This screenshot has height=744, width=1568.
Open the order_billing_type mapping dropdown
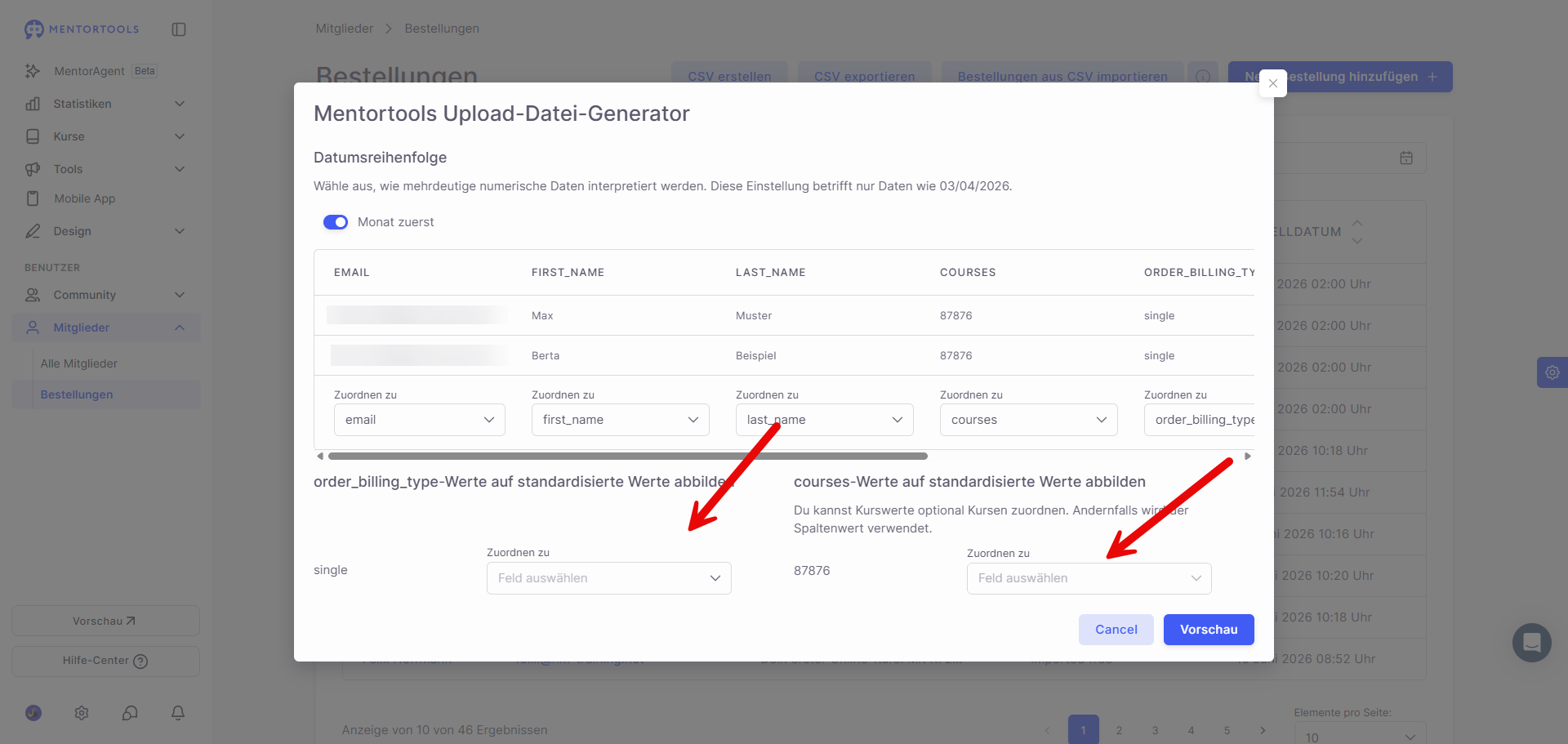[x=1199, y=420]
